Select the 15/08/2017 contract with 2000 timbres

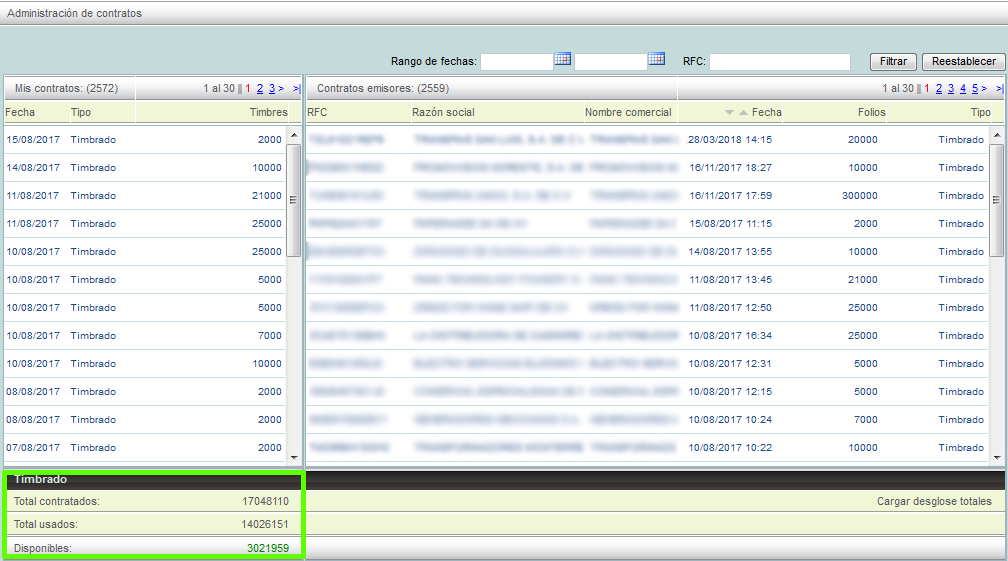(145, 140)
